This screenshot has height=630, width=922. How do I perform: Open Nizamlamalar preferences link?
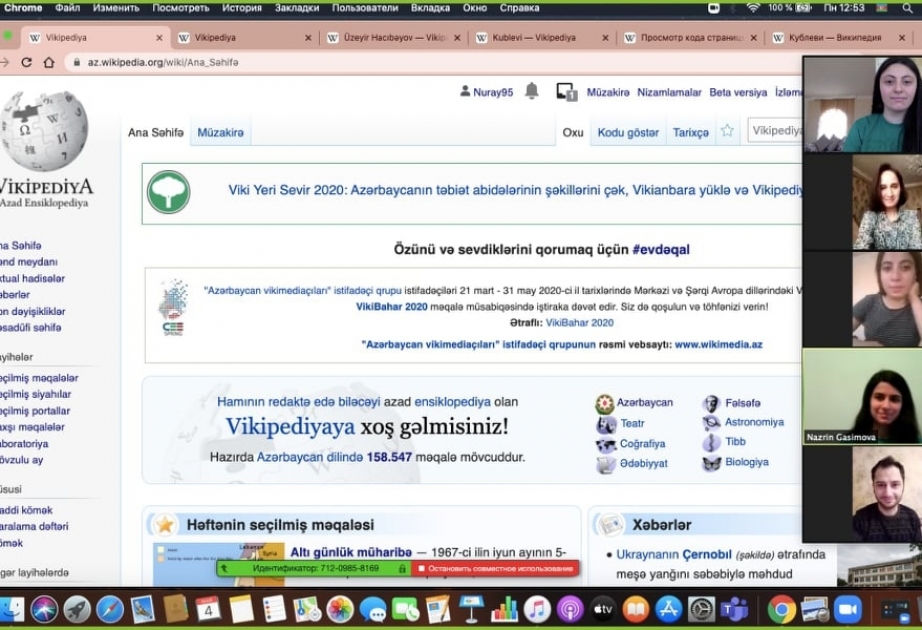pyautogui.click(x=669, y=92)
